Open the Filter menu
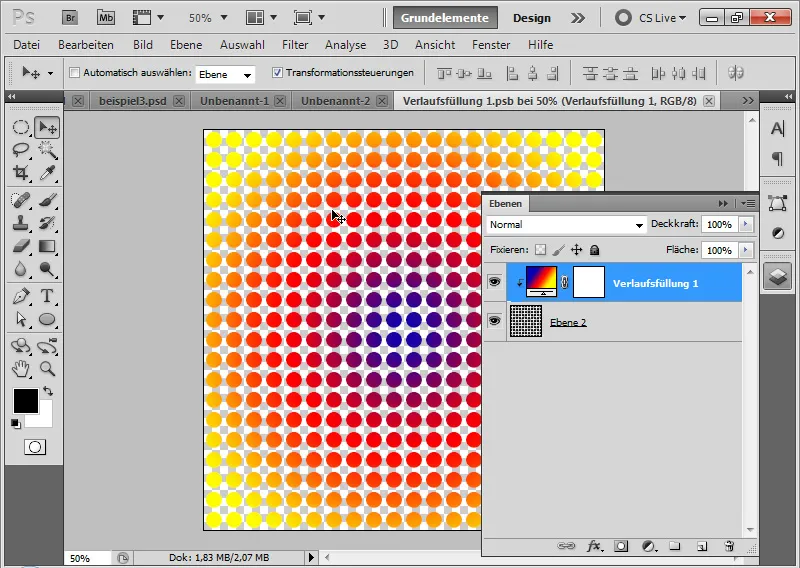The width and height of the screenshot is (800, 568). click(295, 45)
